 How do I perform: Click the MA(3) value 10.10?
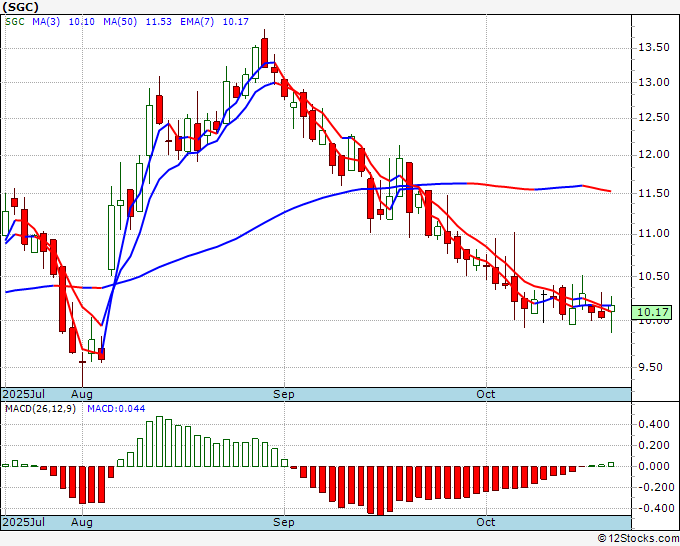[82, 22]
